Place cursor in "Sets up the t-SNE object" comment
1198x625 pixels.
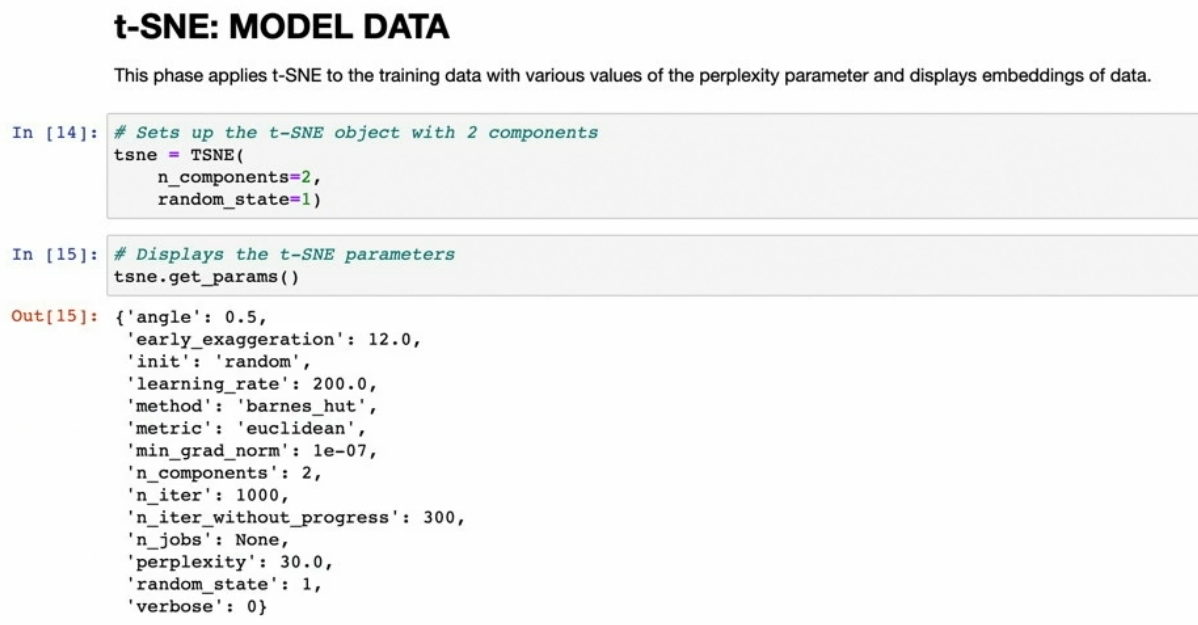356,133
